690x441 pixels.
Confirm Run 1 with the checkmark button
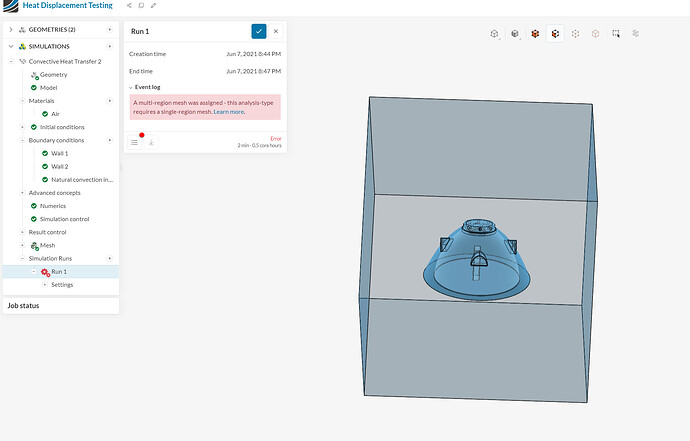(259, 31)
